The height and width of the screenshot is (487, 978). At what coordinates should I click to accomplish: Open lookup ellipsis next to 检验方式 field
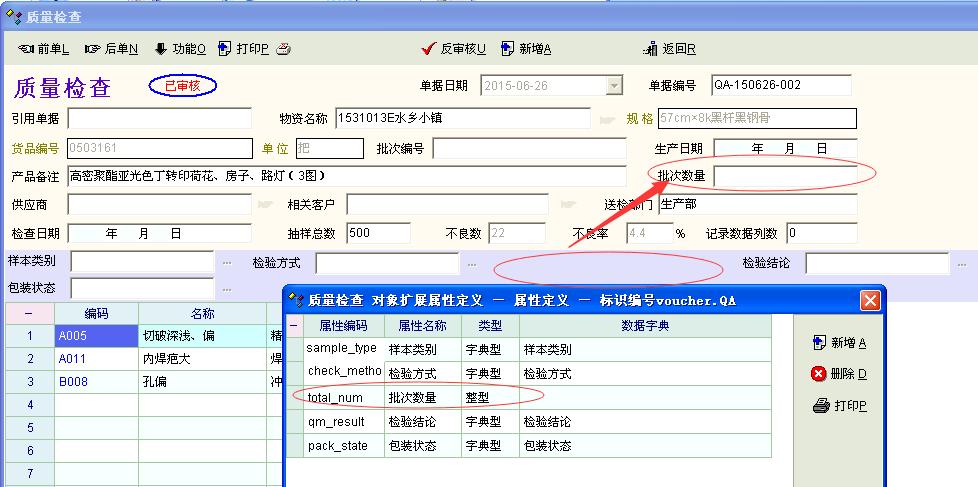pos(471,263)
